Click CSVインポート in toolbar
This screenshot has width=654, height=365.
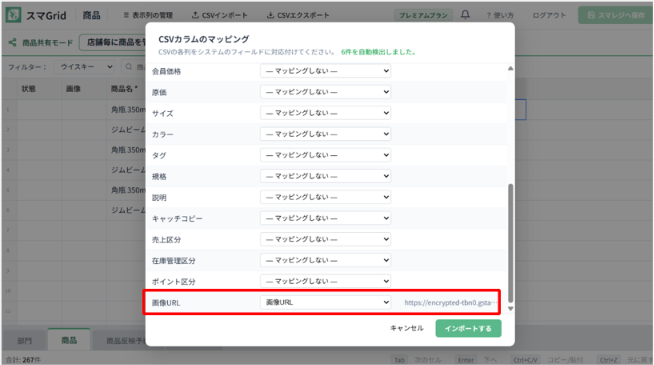219,15
